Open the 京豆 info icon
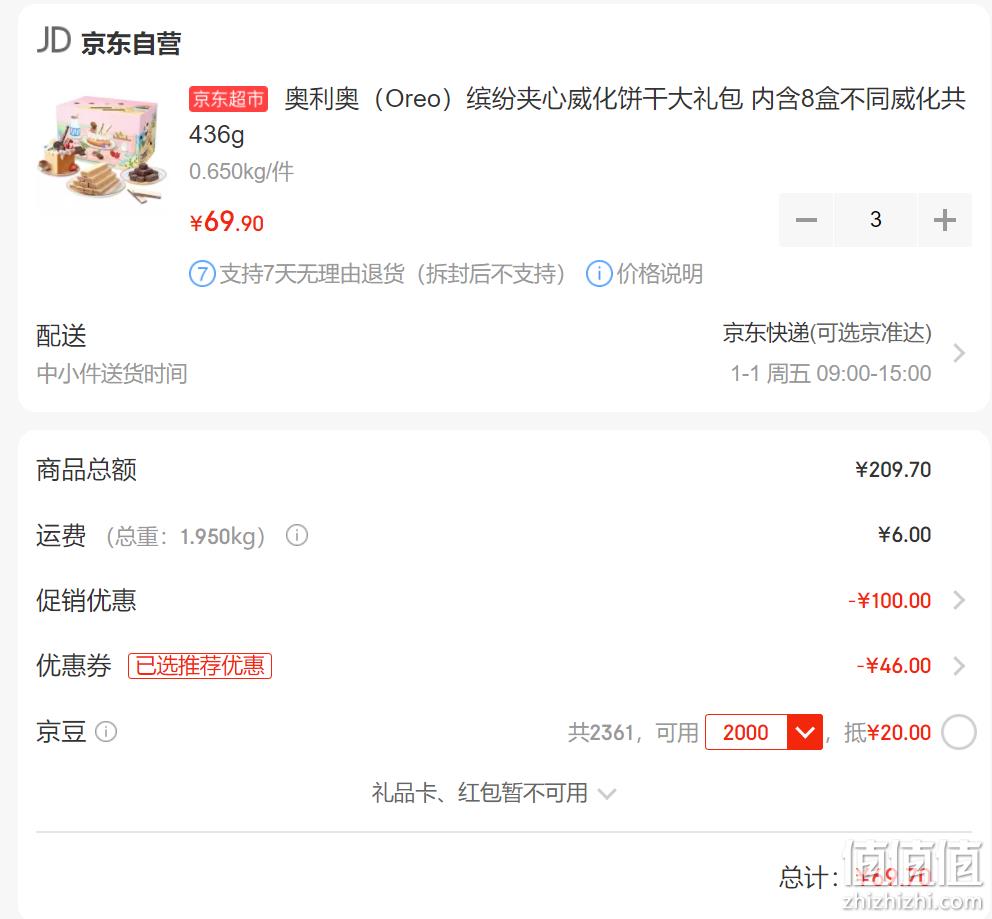Viewport: 992px width, 919px height. [x=106, y=732]
